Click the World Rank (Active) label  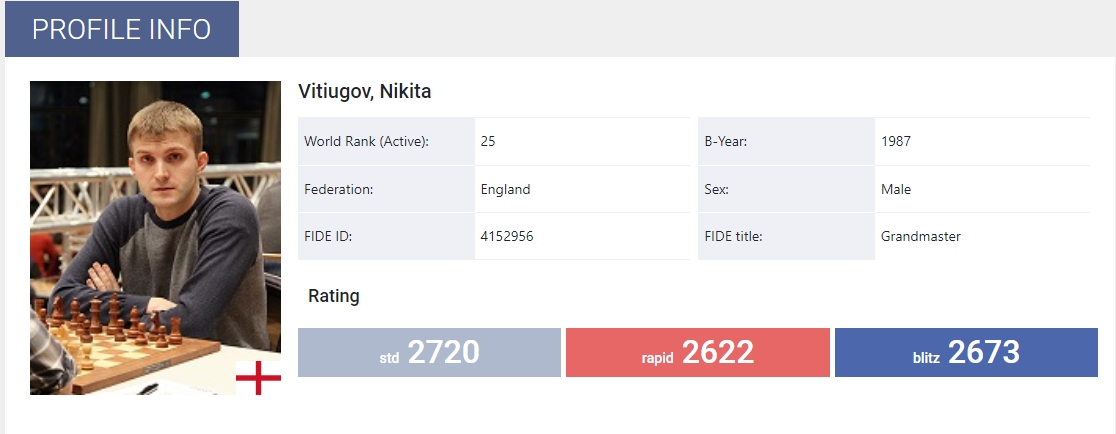click(x=366, y=142)
